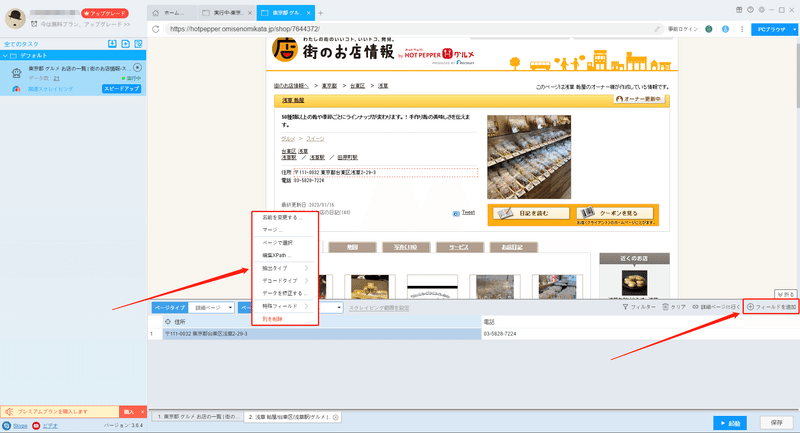Click the フィルター filter tool
Image resolution: width=800 pixels, height=433 pixels.
[x=639, y=307]
